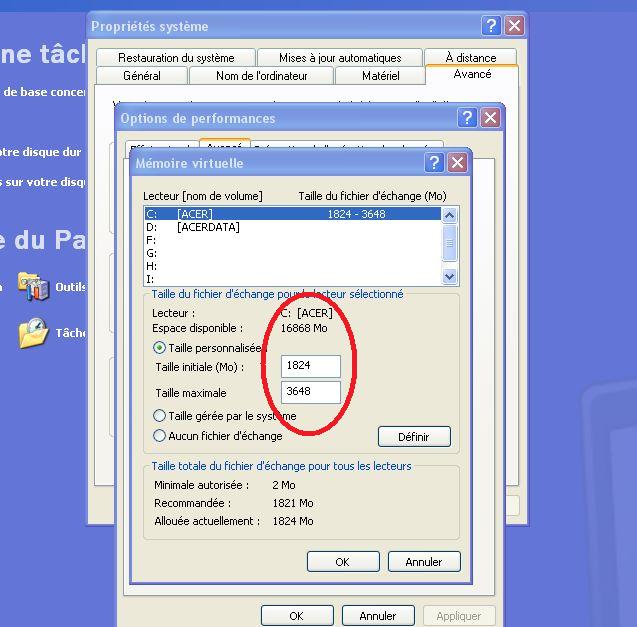Switch to Nom de l'ordinateur tab
Viewport: 637px width, 627px height.
(x=262, y=76)
